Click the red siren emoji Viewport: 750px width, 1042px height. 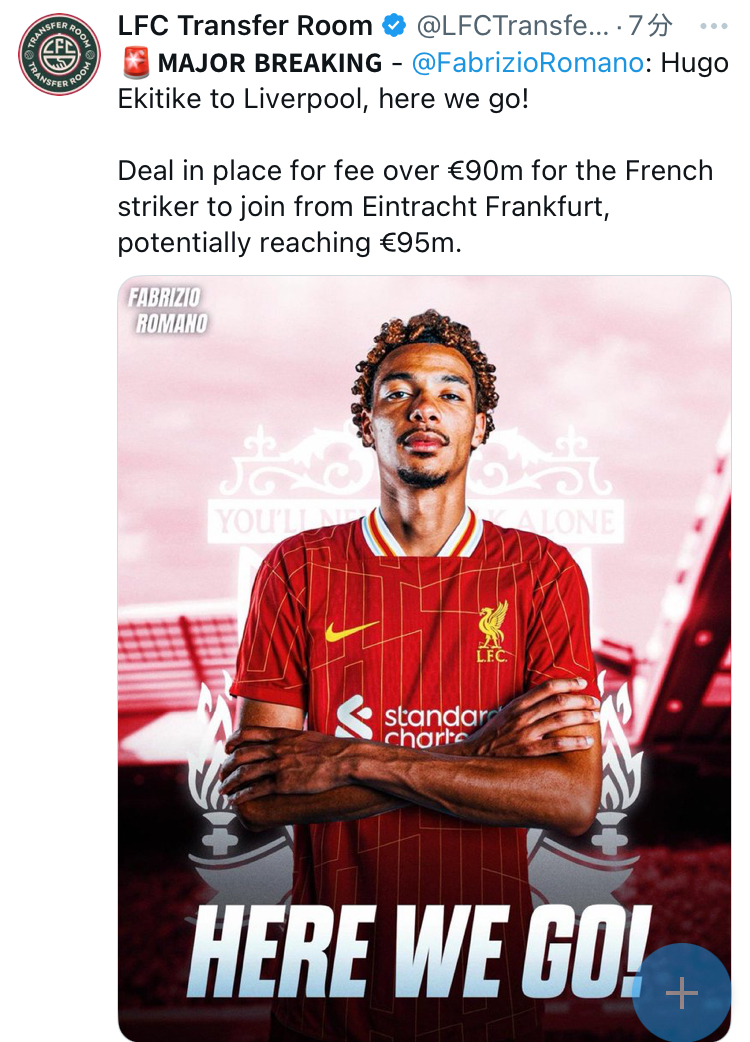click(x=136, y=63)
